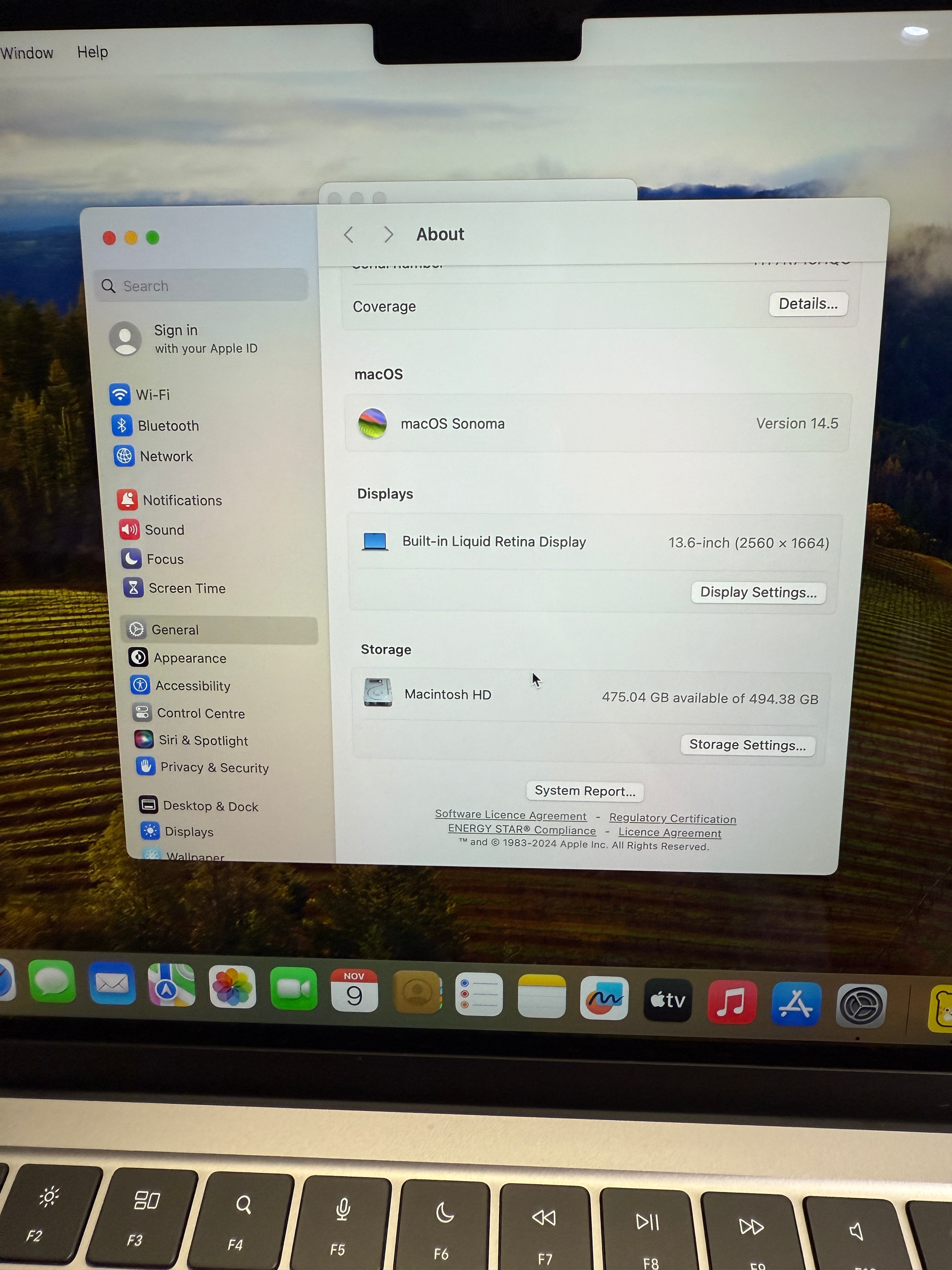Open App Store from the Dock

point(796,1004)
